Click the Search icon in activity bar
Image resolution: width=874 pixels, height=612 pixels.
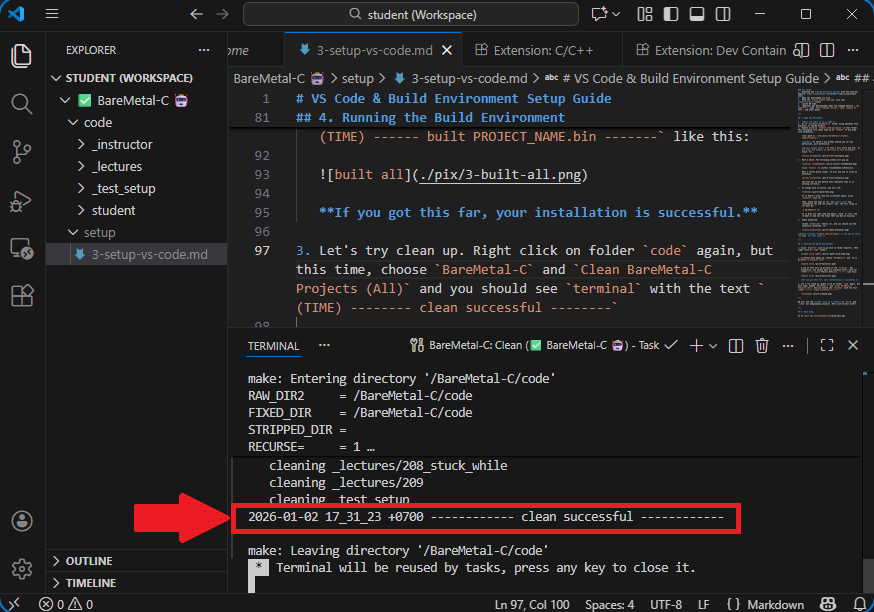click(x=22, y=103)
